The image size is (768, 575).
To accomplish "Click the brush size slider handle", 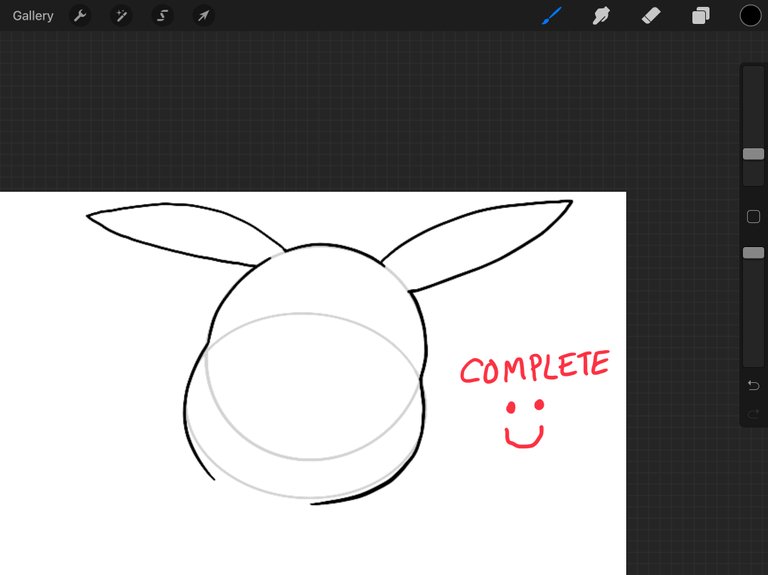I will (x=753, y=154).
